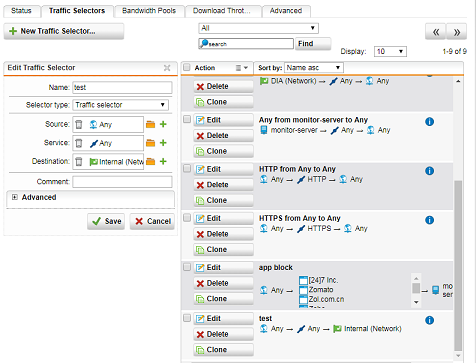Click the Name input field
476x363 pixels.
click(122, 88)
